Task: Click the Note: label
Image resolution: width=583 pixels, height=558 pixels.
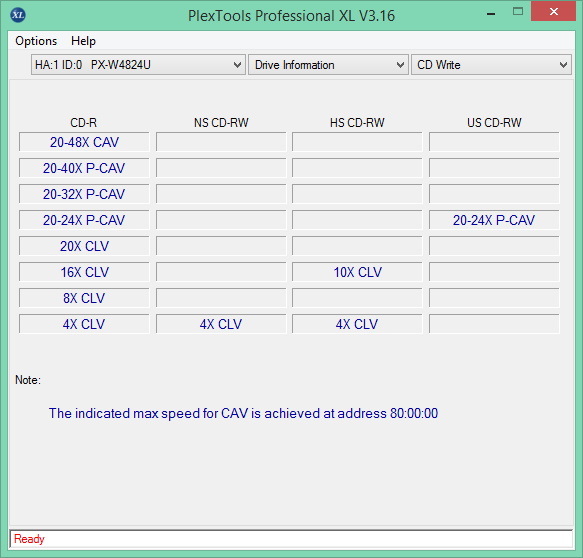Action: [28, 380]
